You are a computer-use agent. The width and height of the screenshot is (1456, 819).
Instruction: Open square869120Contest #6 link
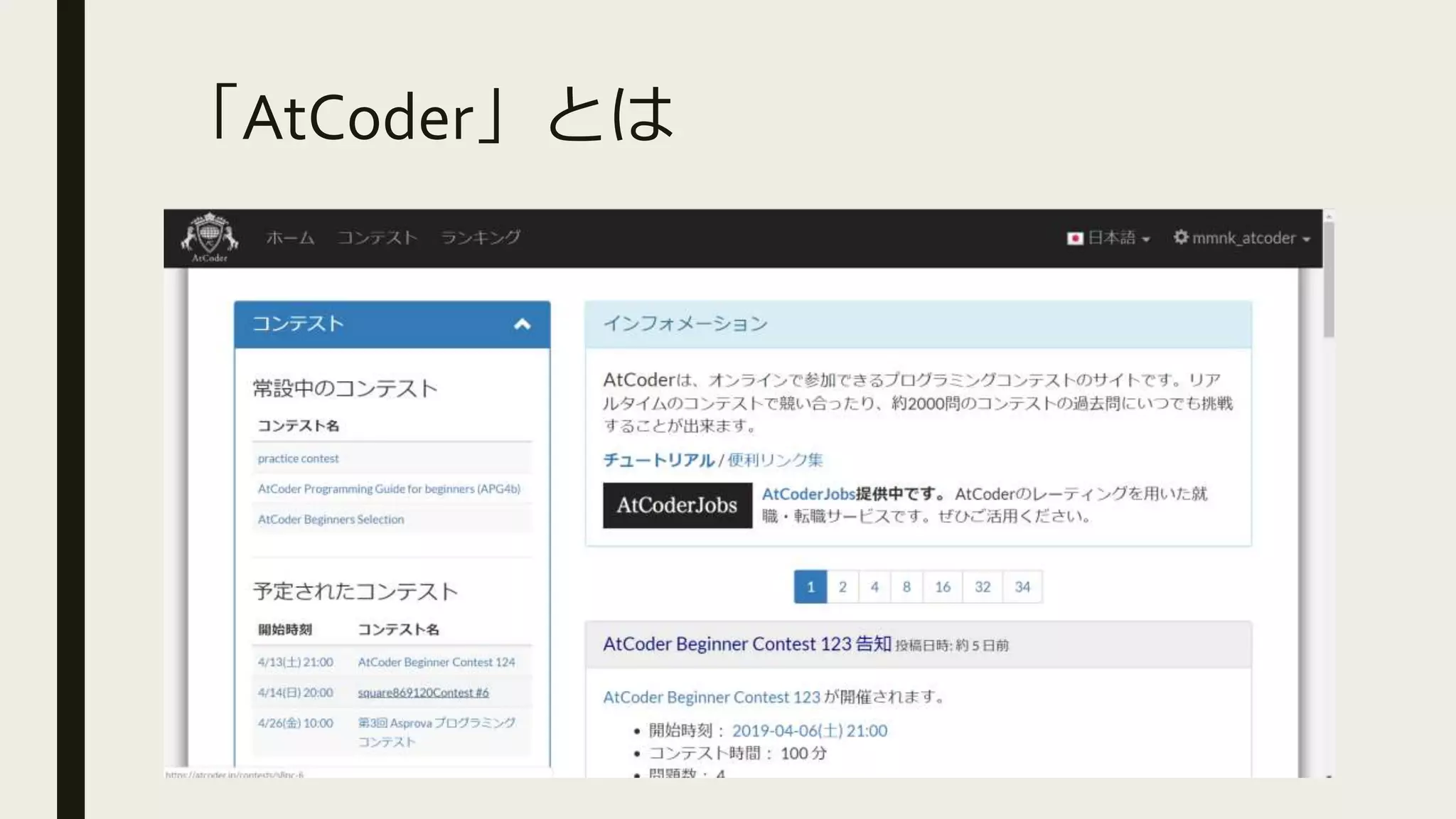coord(423,692)
